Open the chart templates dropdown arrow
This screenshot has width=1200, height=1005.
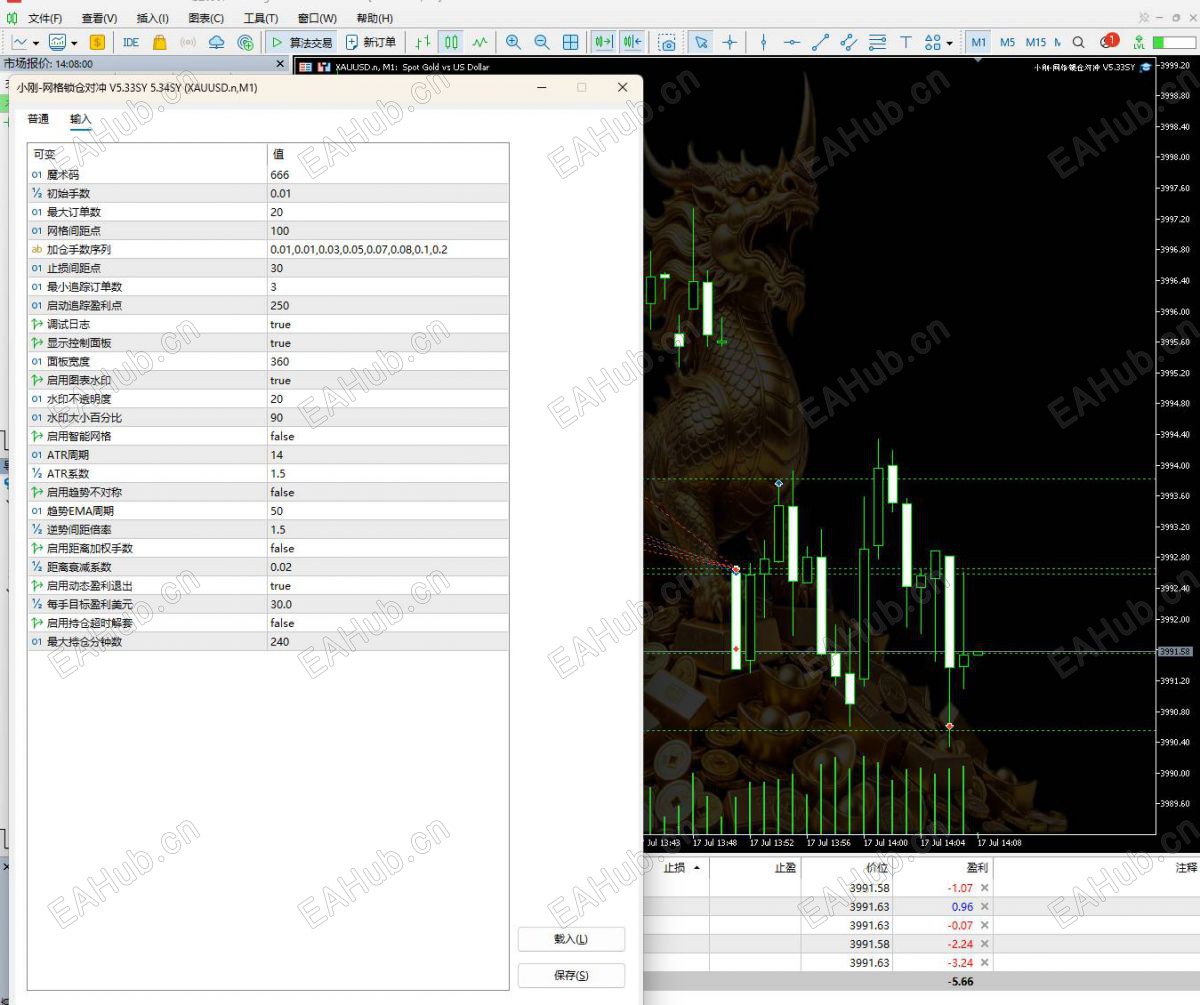(73, 43)
